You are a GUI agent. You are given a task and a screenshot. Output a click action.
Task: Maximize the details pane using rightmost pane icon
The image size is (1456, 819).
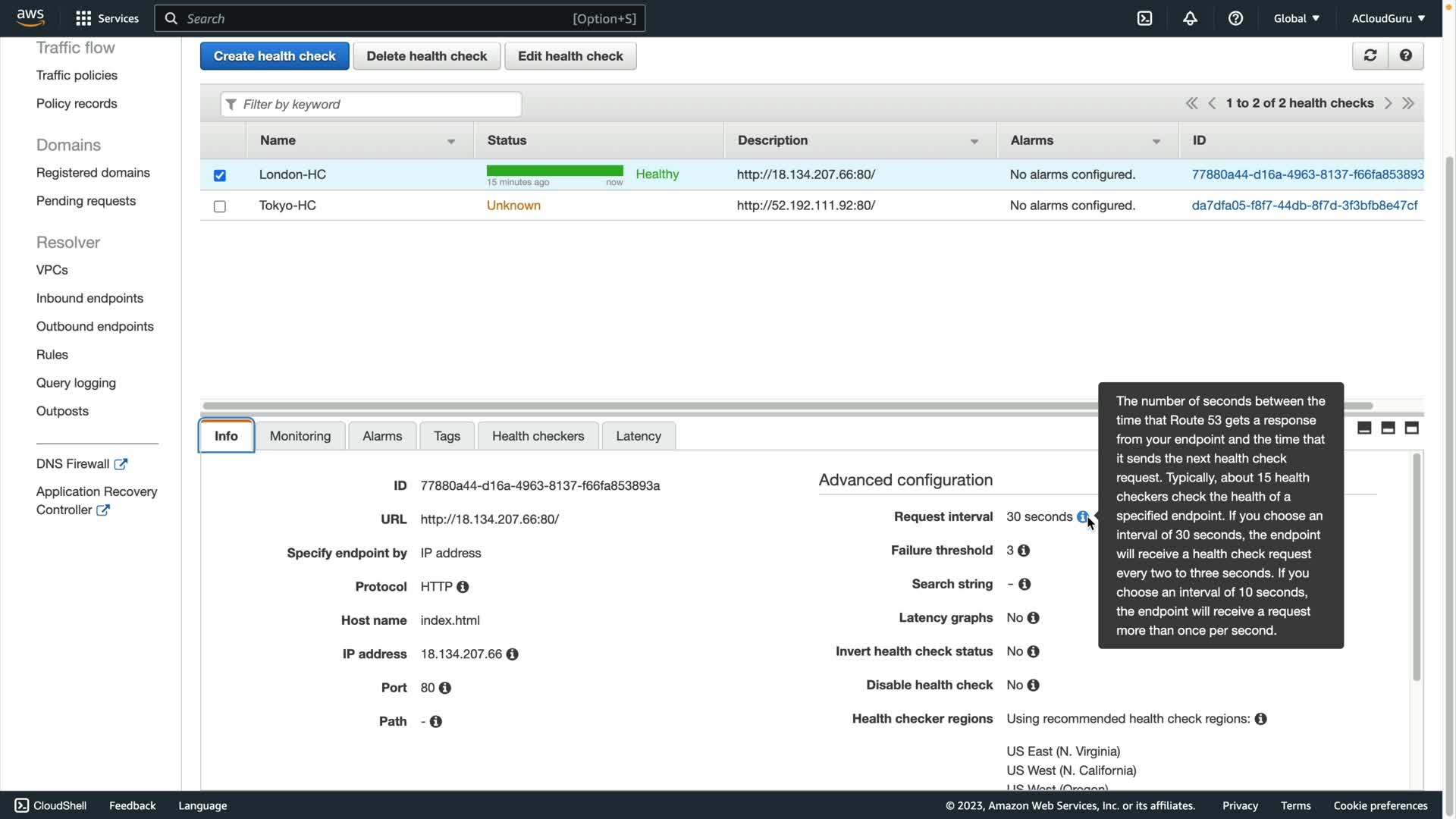1411,428
